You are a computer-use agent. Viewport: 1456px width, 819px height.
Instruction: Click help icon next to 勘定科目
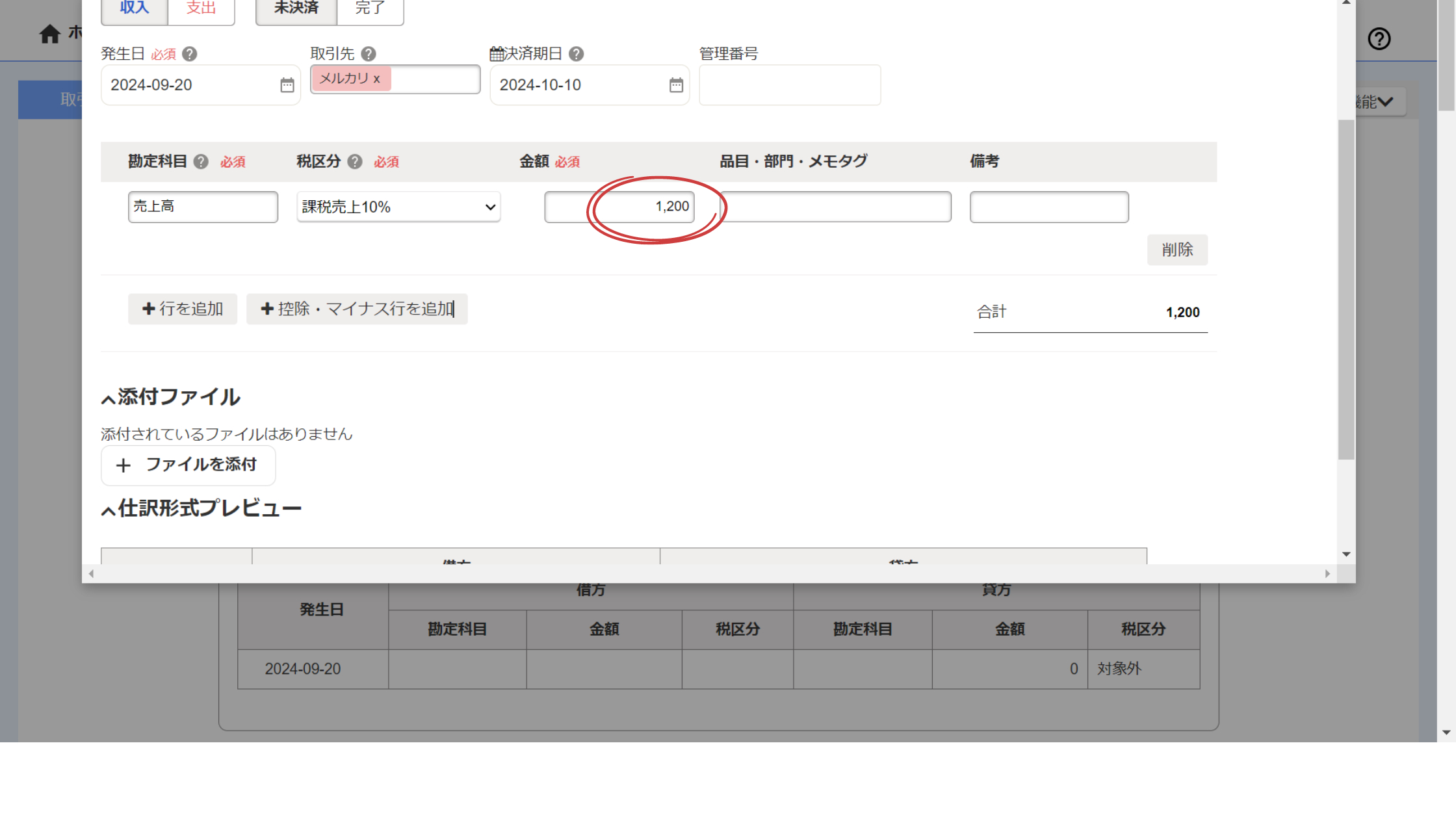[x=201, y=162]
